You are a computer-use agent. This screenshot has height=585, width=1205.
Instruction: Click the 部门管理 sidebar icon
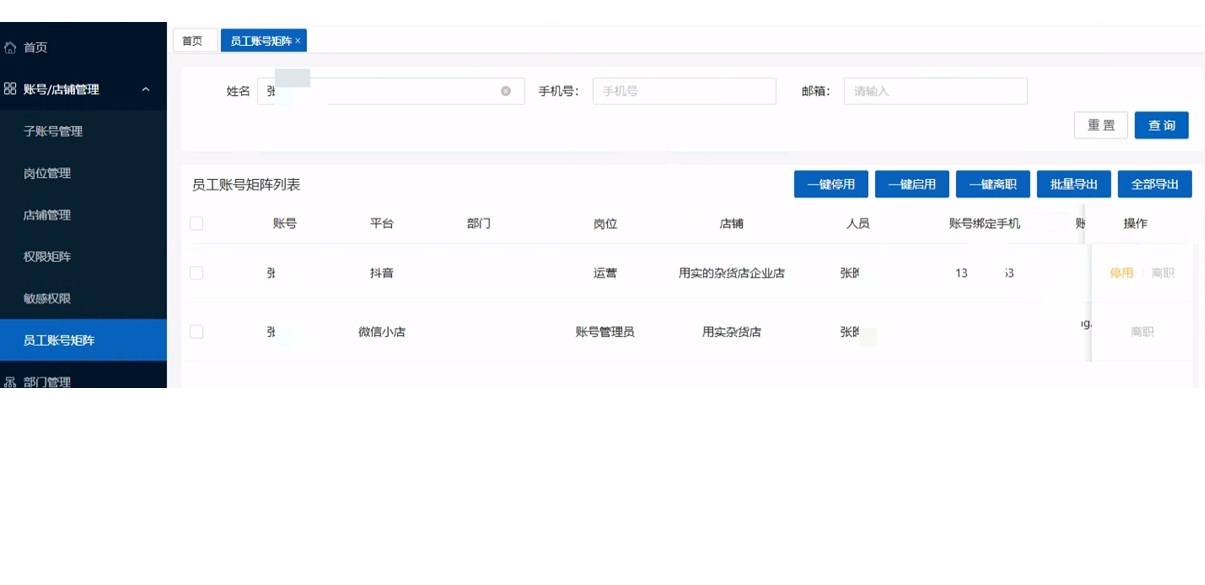(x=11, y=382)
